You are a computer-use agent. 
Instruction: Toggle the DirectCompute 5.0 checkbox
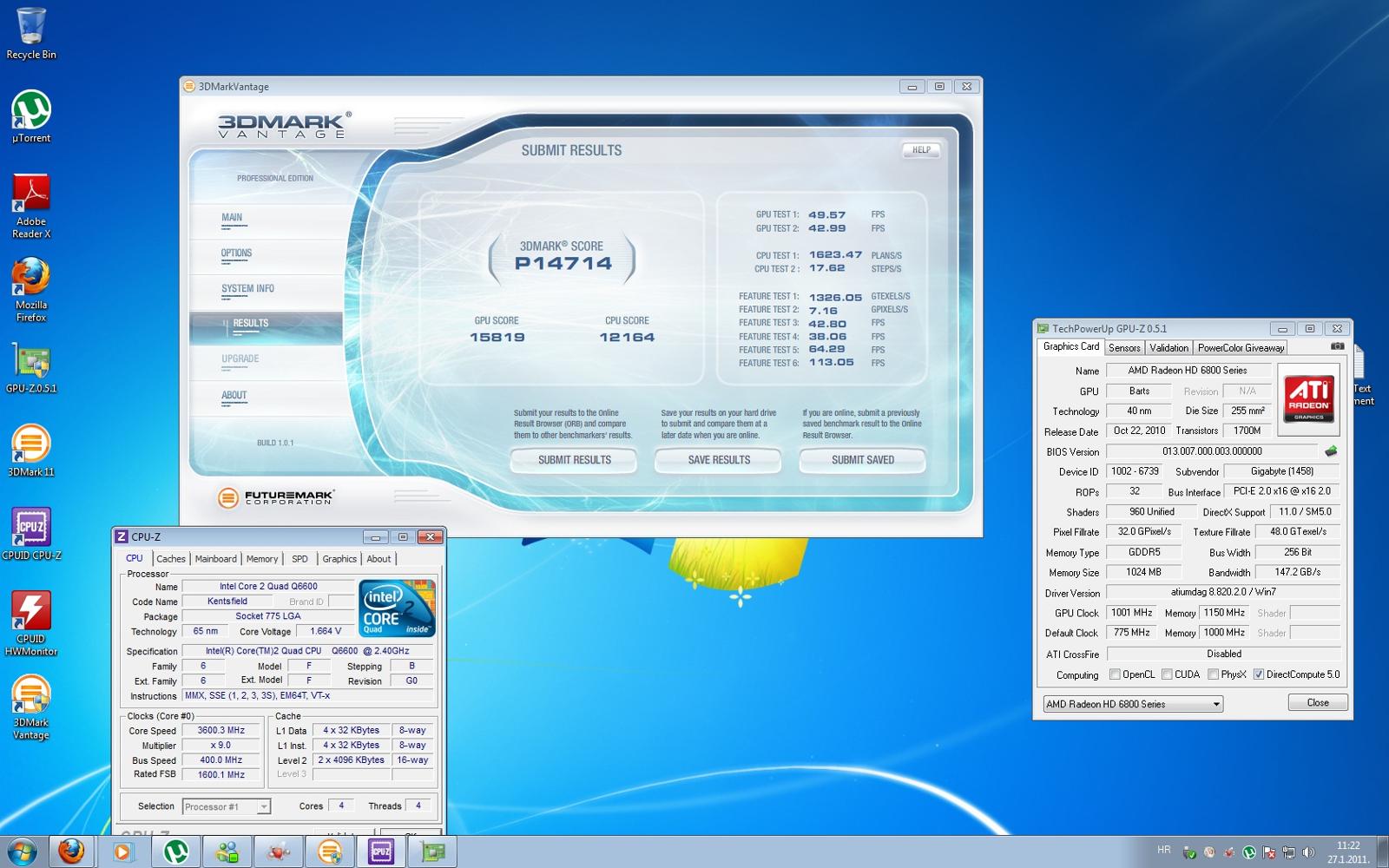(x=1259, y=674)
